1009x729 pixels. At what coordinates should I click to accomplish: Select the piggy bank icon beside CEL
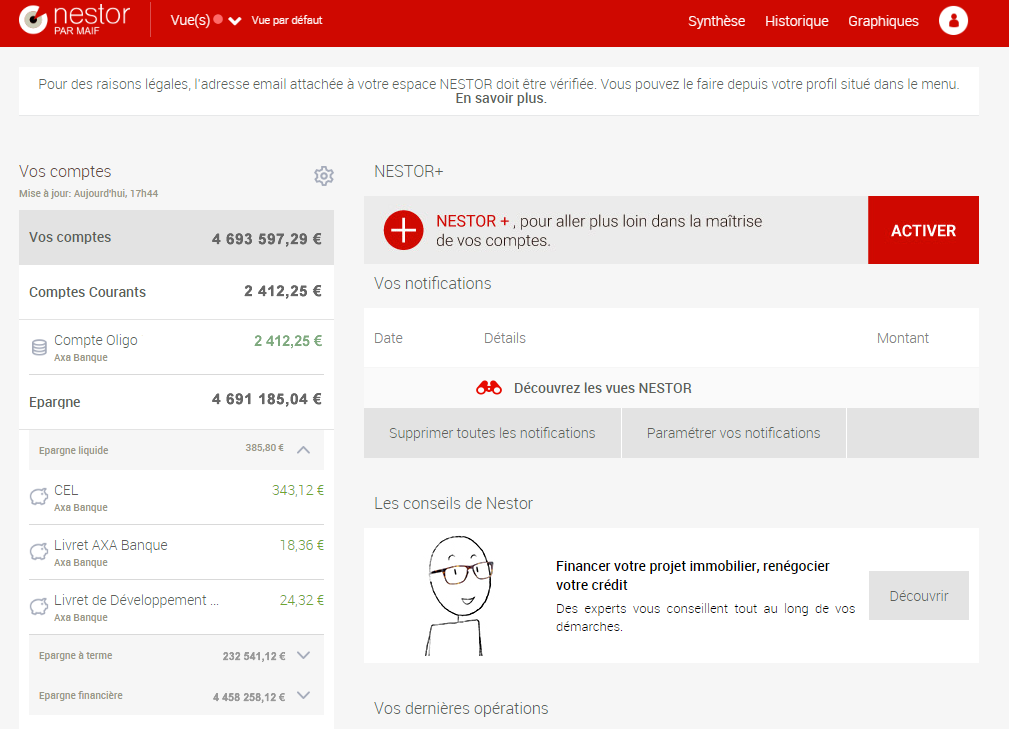click(38, 496)
